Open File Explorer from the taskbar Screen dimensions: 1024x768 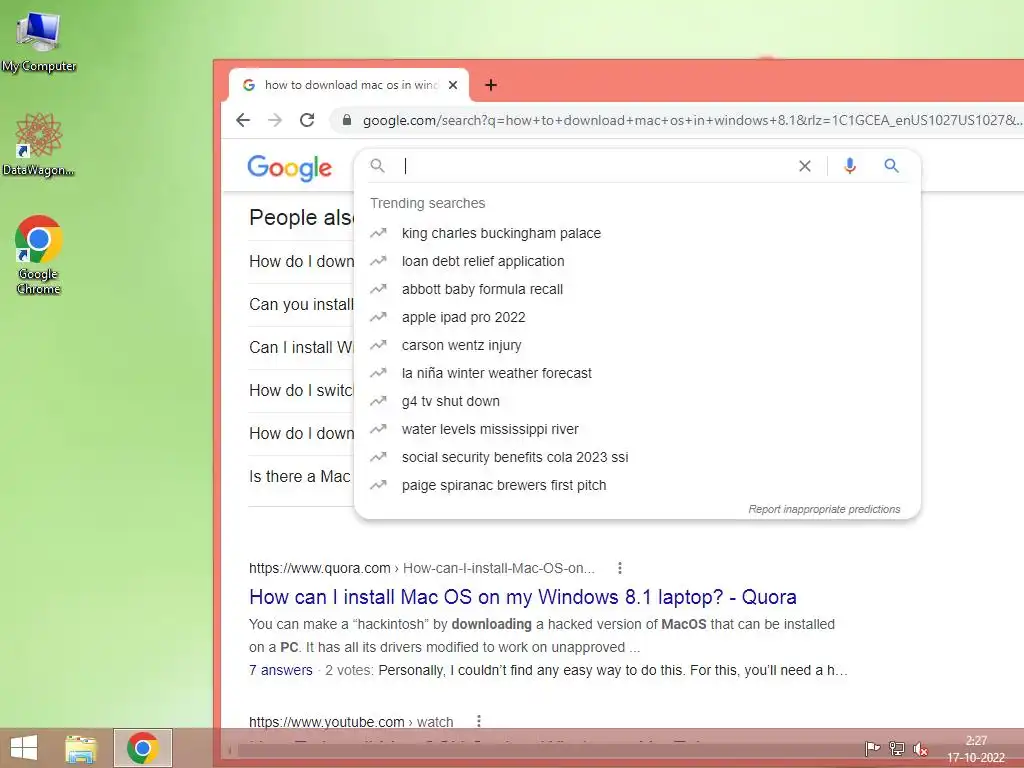point(81,748)
